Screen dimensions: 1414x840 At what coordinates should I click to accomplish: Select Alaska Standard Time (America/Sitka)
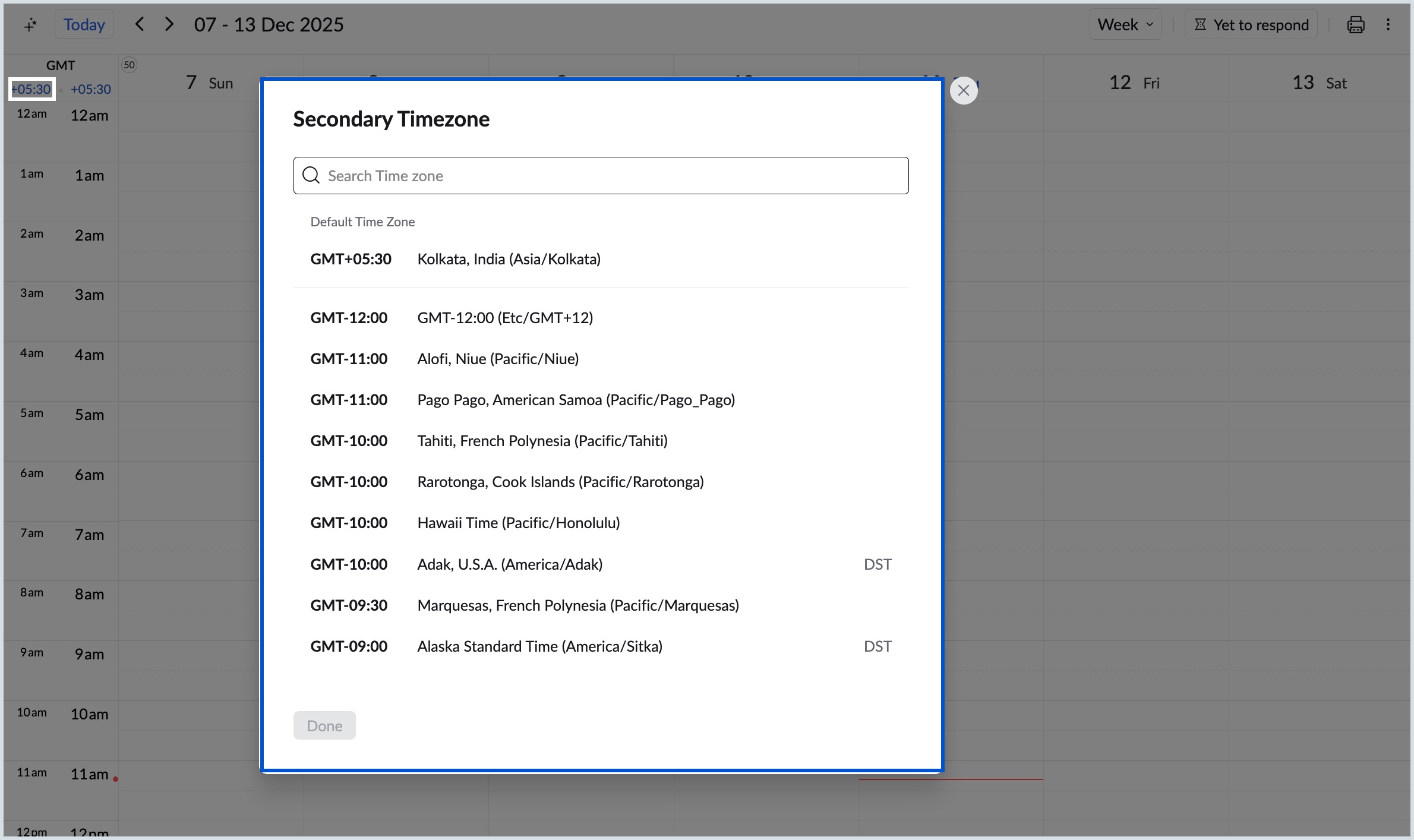coord(539,646)
